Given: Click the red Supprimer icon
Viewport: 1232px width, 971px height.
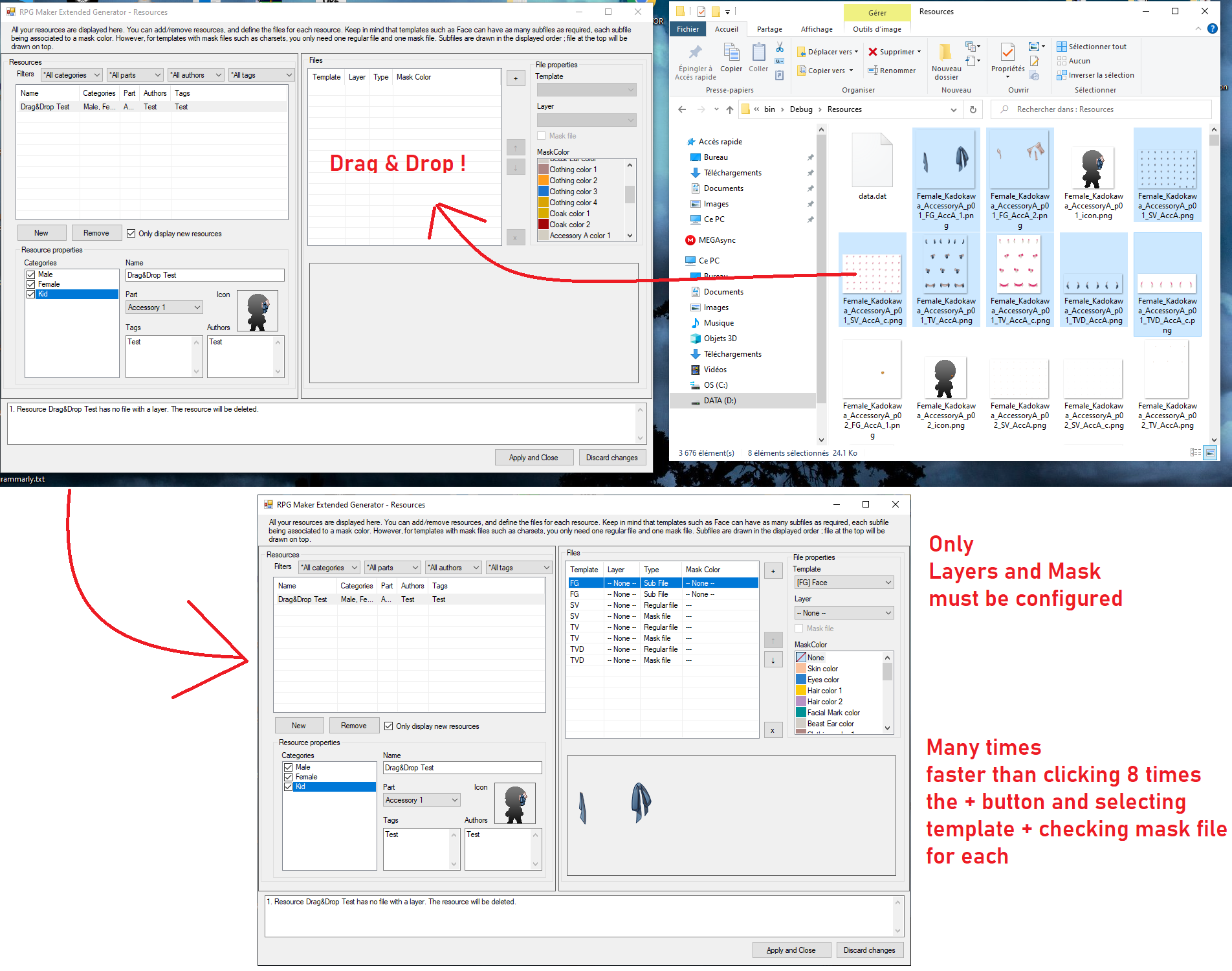Looking at the screenshot, I should tap(873, 52).
